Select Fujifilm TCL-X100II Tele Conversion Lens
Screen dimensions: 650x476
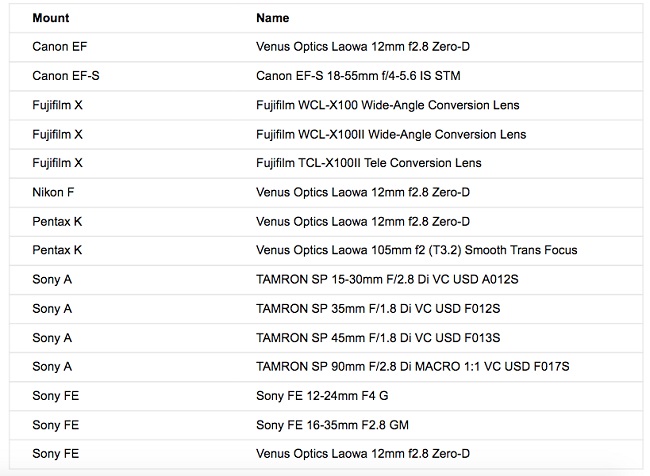click(368, 163)
